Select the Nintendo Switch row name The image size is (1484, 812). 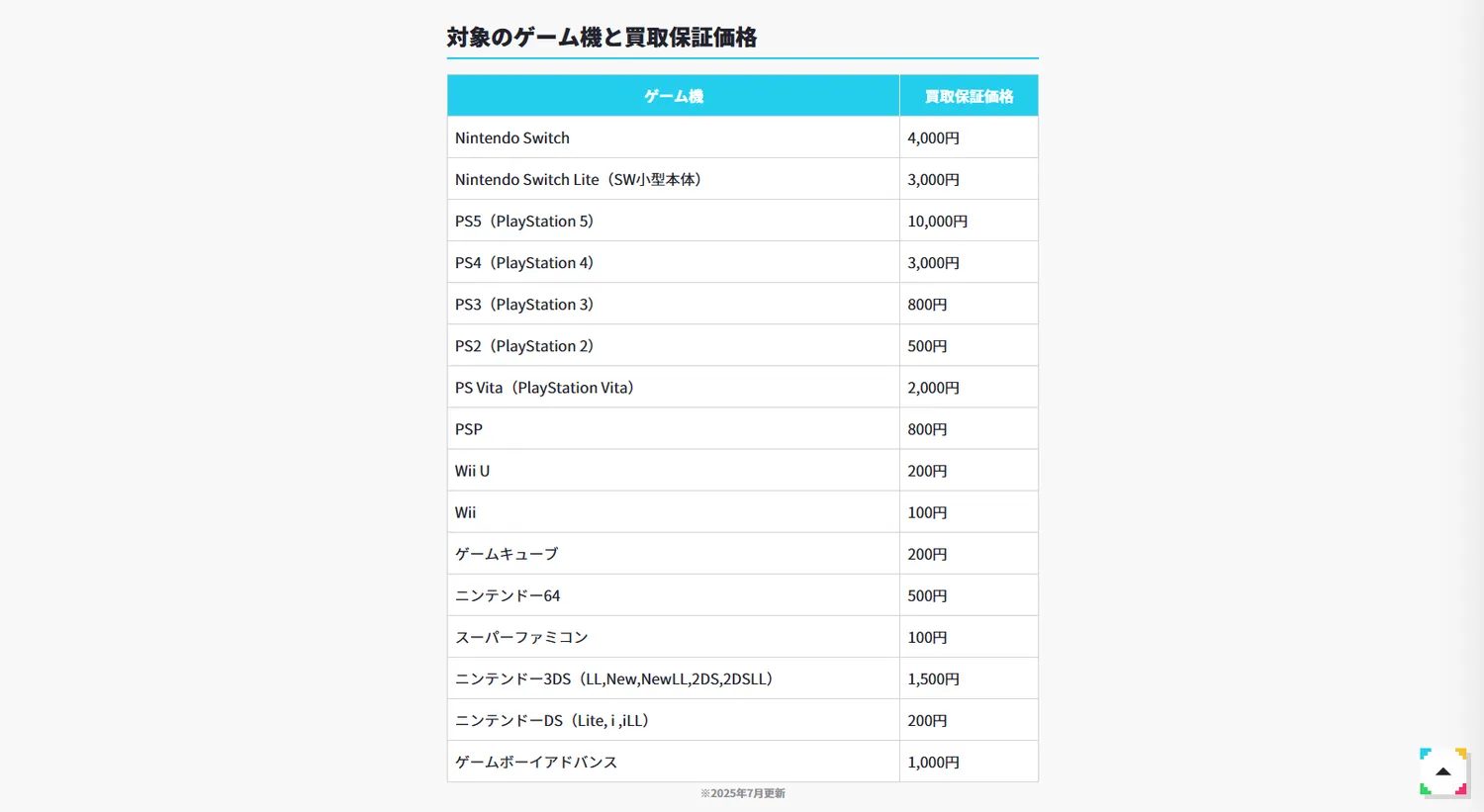tap(512, 138)
